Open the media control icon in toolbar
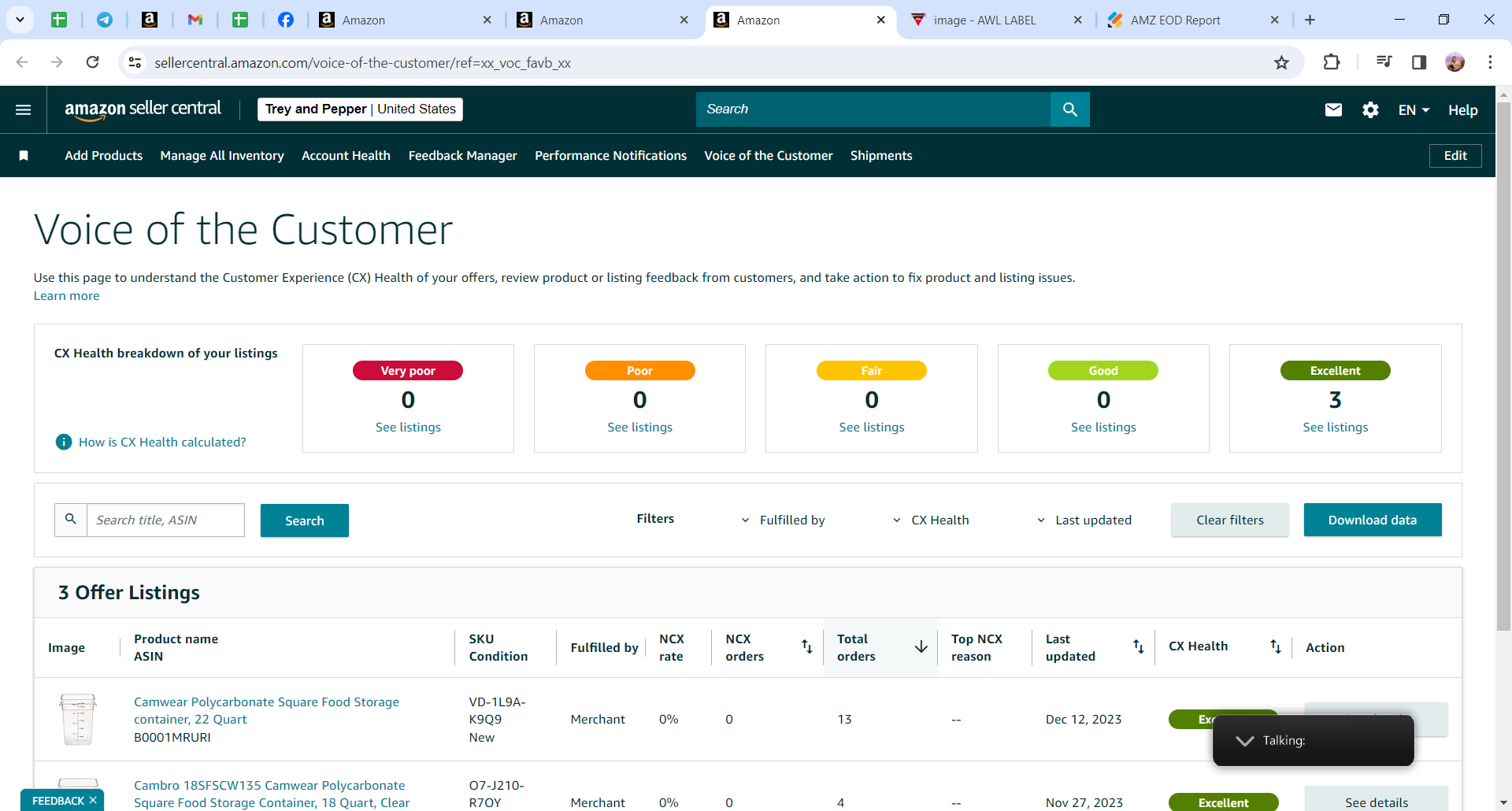This screenshot has width=1512, height=811. [1384, 62]
